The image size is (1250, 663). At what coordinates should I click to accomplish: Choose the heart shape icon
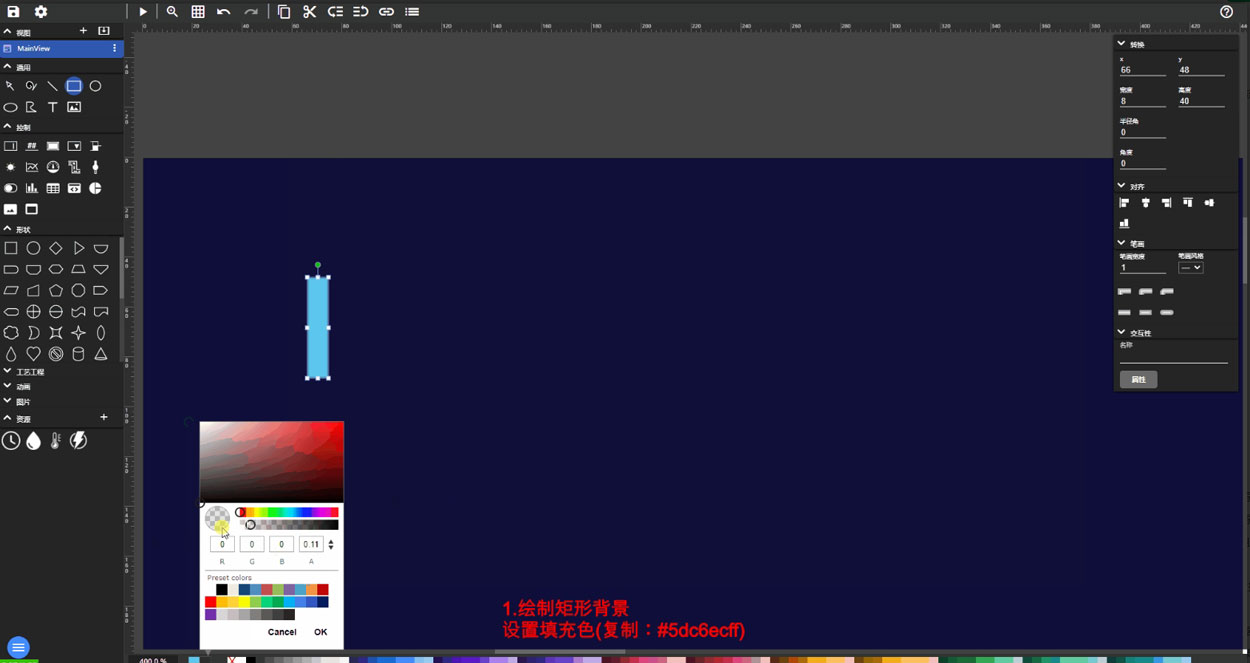click(x=33, y=354)
